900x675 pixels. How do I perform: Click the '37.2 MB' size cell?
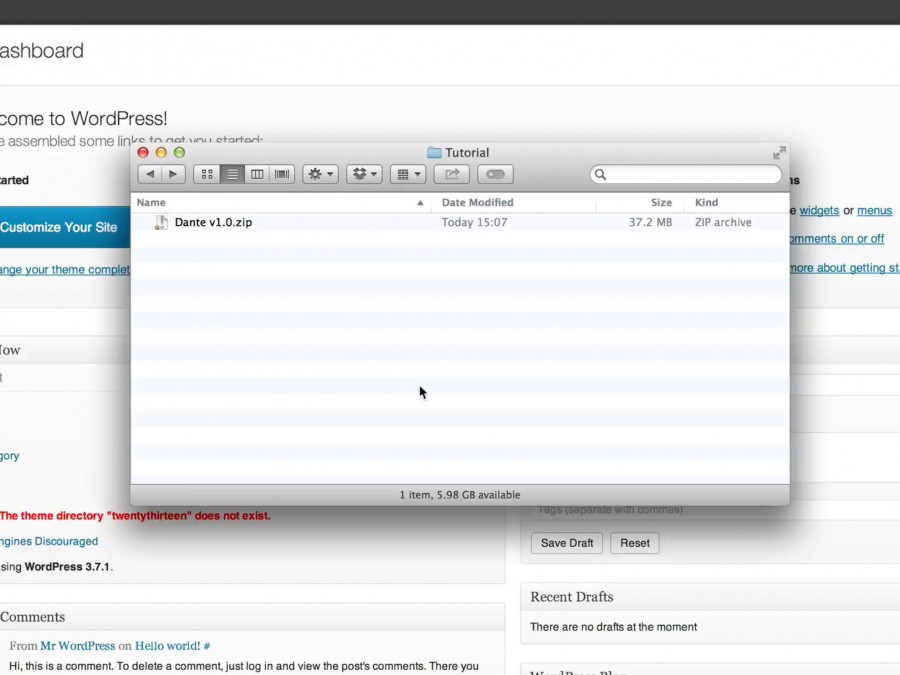[650, 222]
